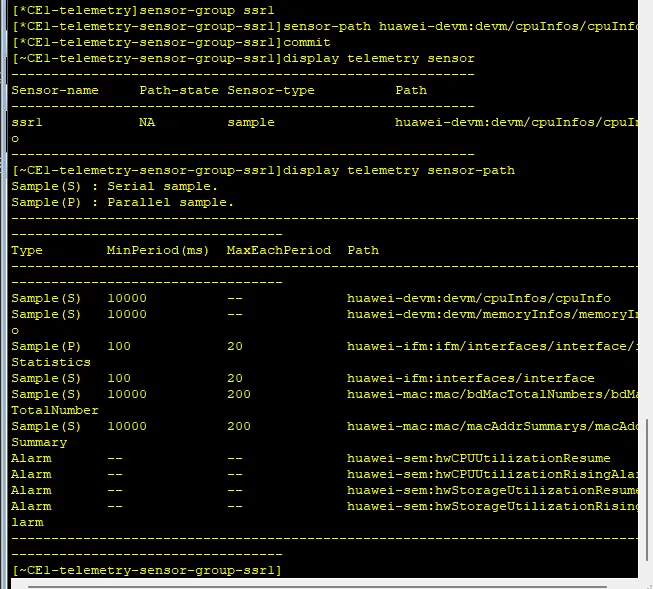Click the bdMacTotalNumbers path entry

point(492,394)
